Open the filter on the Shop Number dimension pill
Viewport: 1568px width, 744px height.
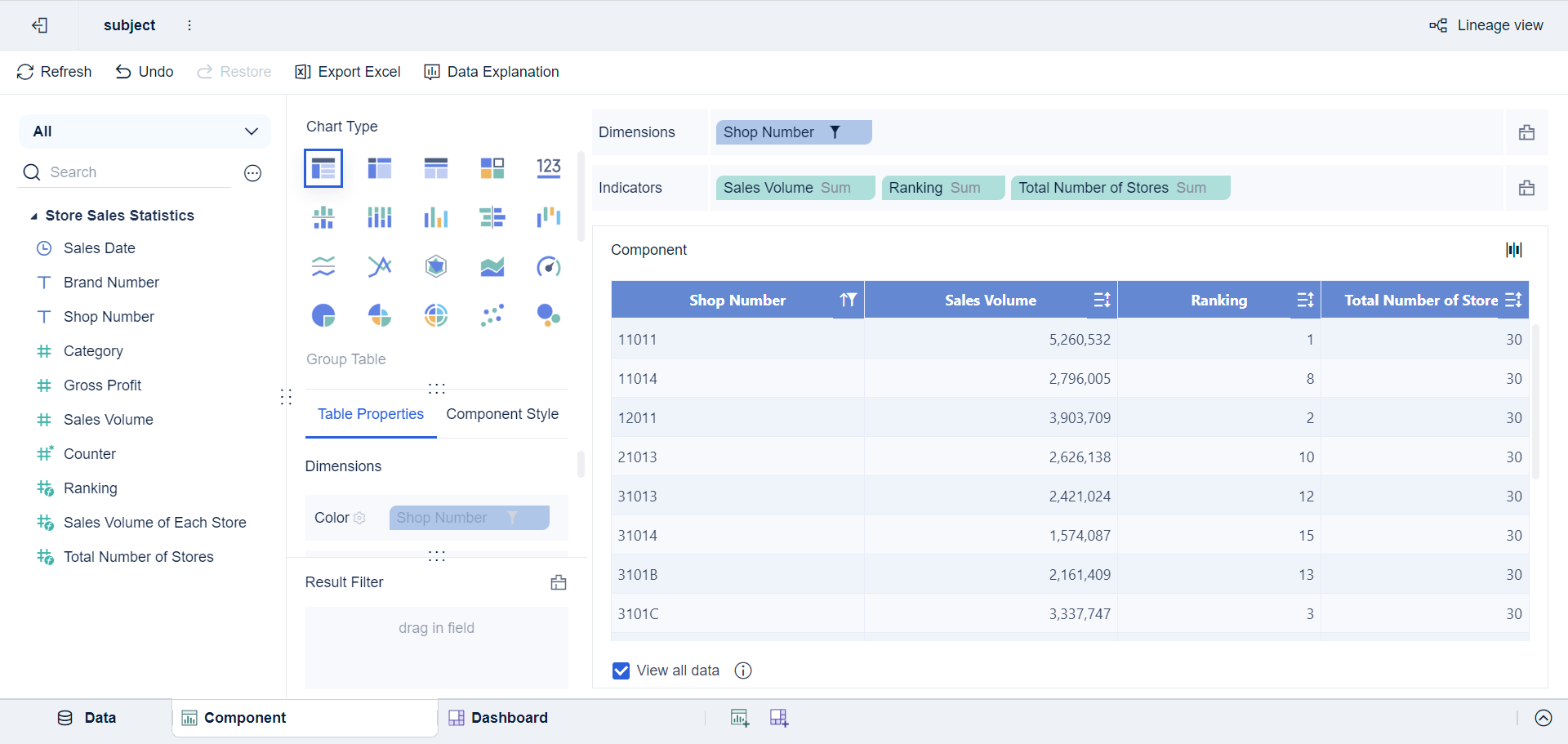click(835, 131)
